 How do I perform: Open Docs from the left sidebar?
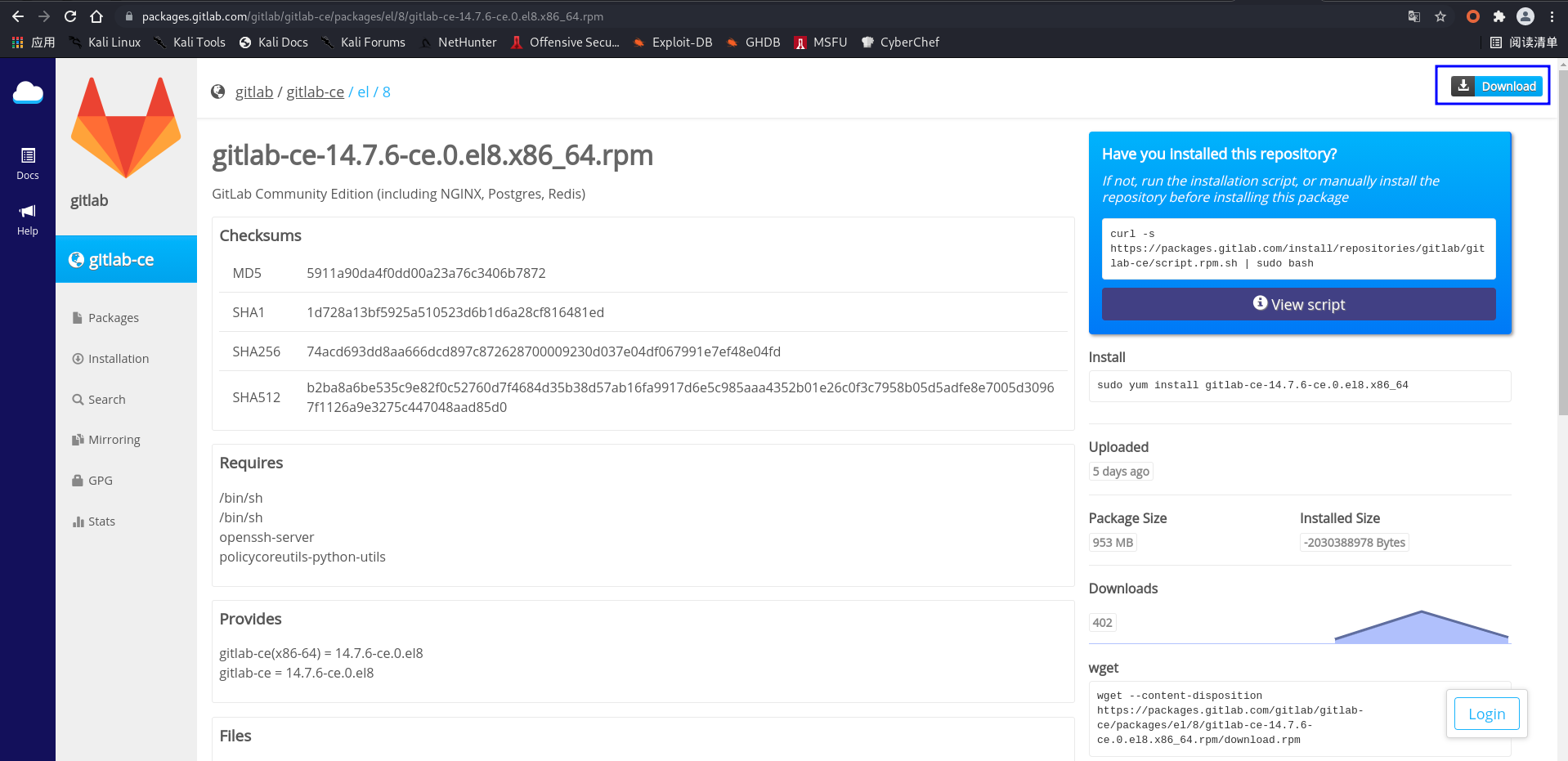[x=27, y=163]
